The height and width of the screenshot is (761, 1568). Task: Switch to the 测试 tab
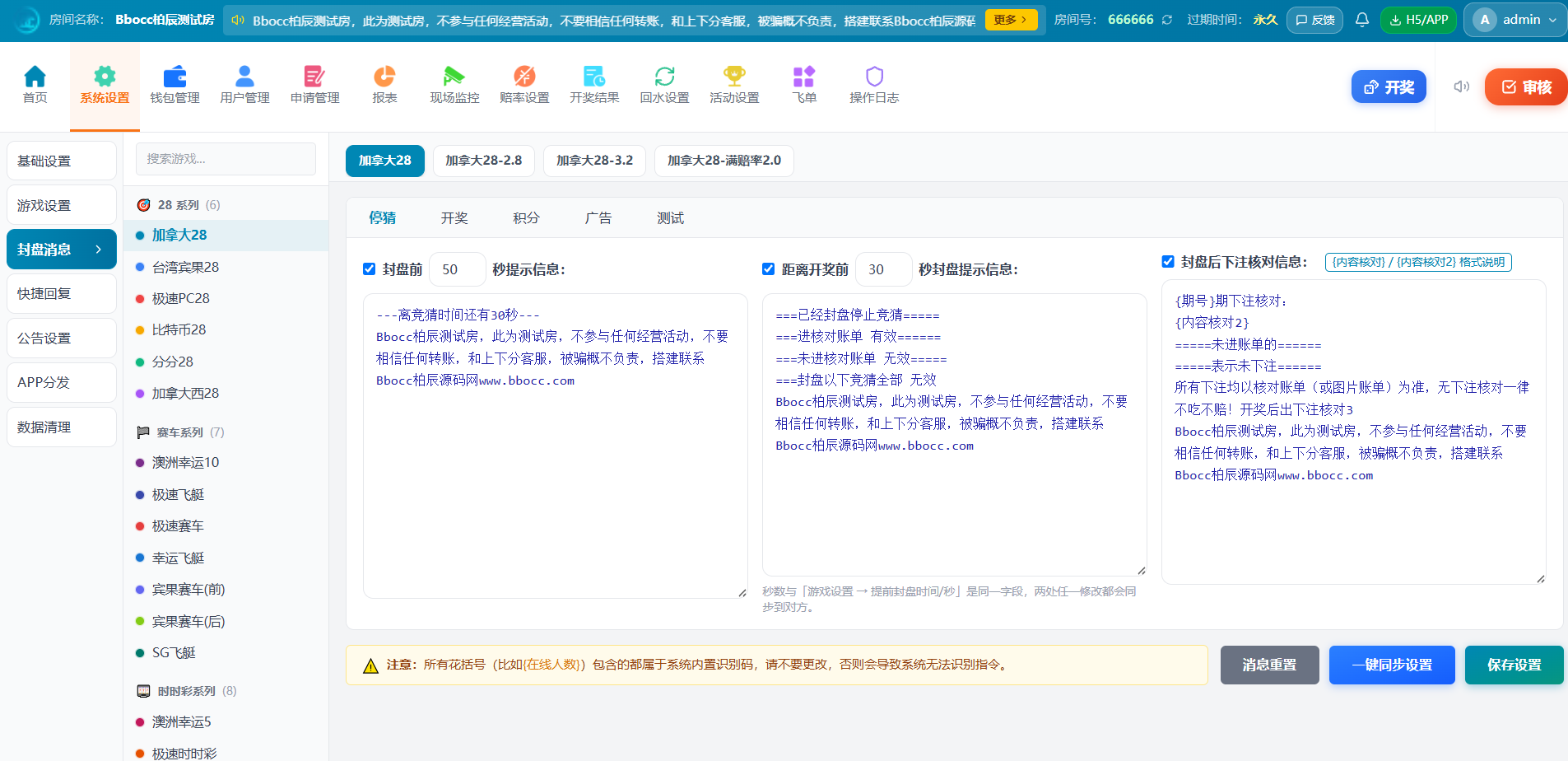point(671,218)
